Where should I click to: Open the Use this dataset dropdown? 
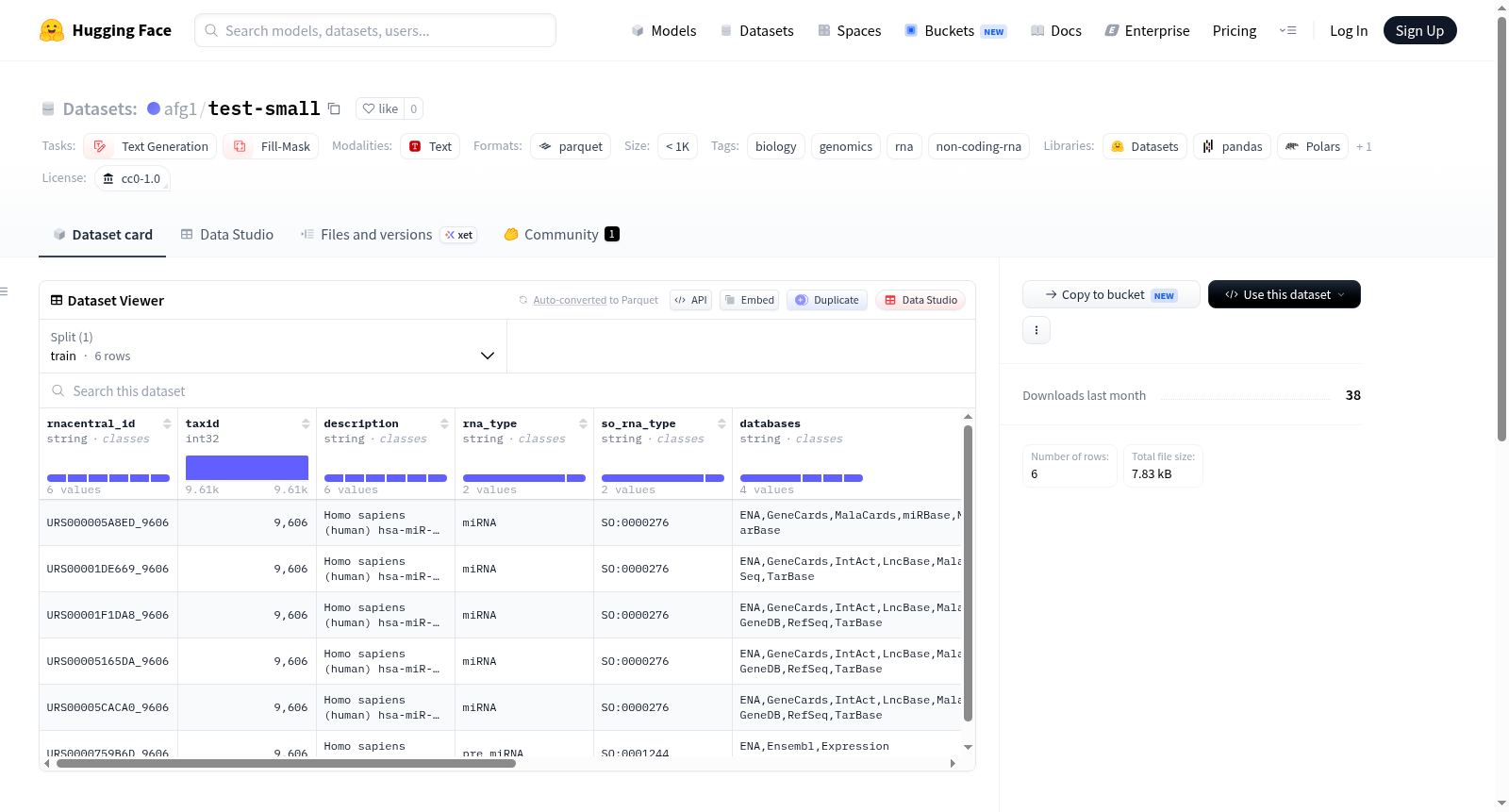click(1285, 294)
